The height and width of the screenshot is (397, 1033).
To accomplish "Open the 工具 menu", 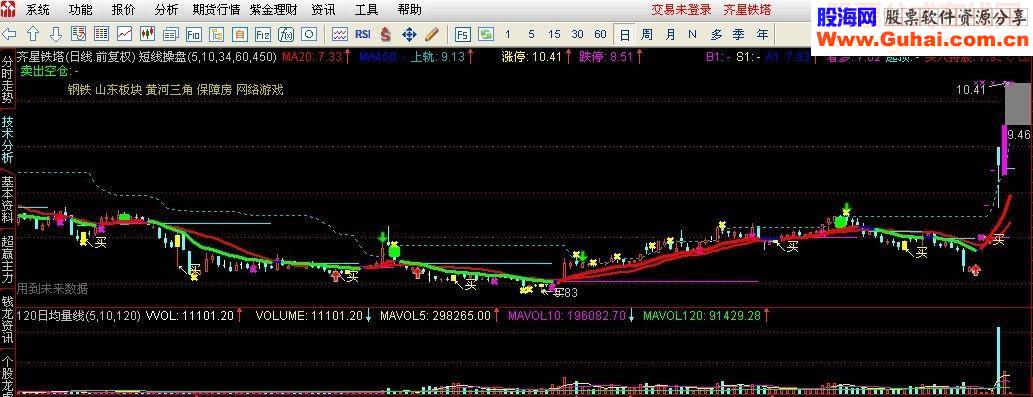I will tap(366, 10).
